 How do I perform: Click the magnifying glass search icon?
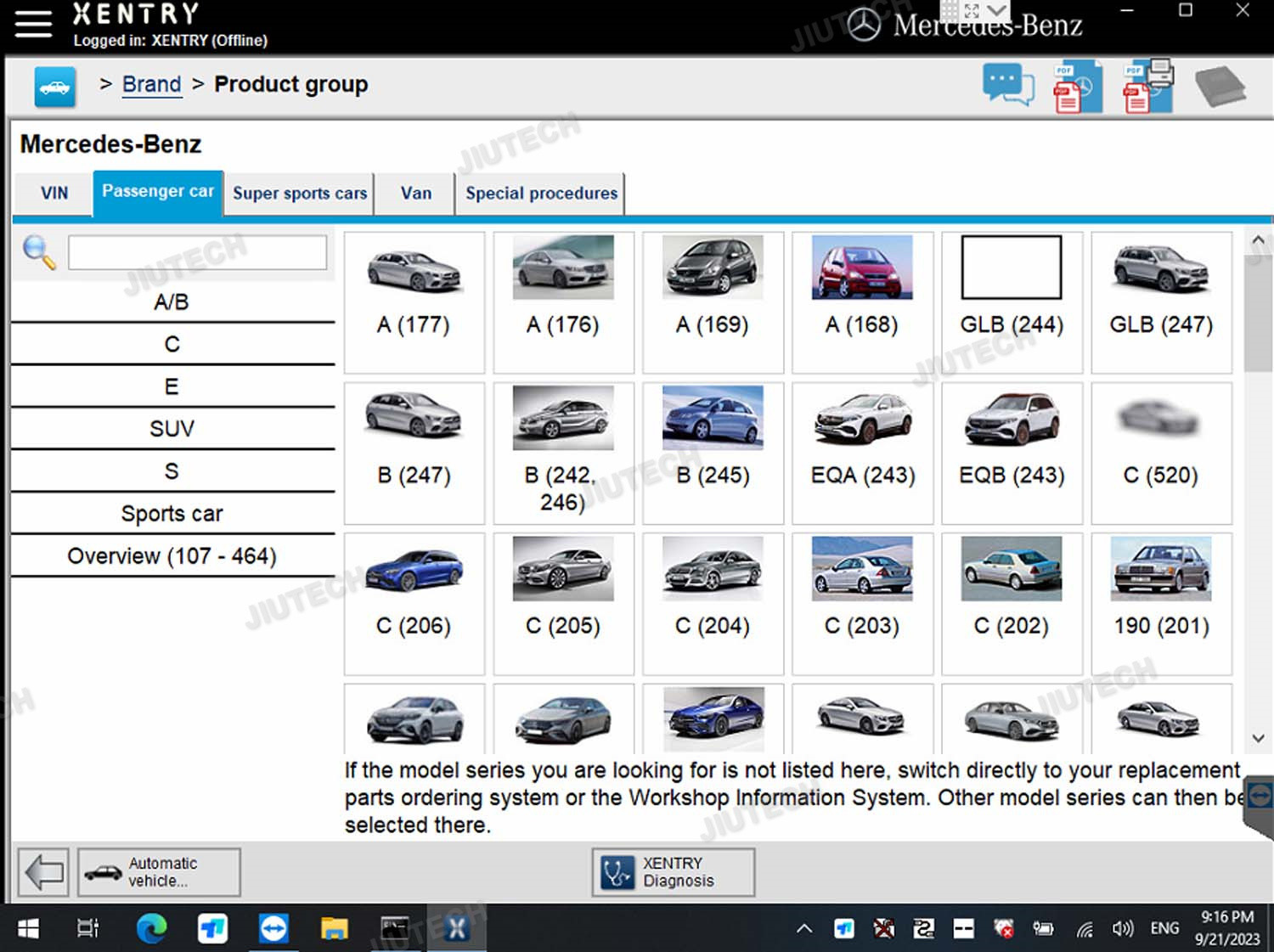pos(39,252)
